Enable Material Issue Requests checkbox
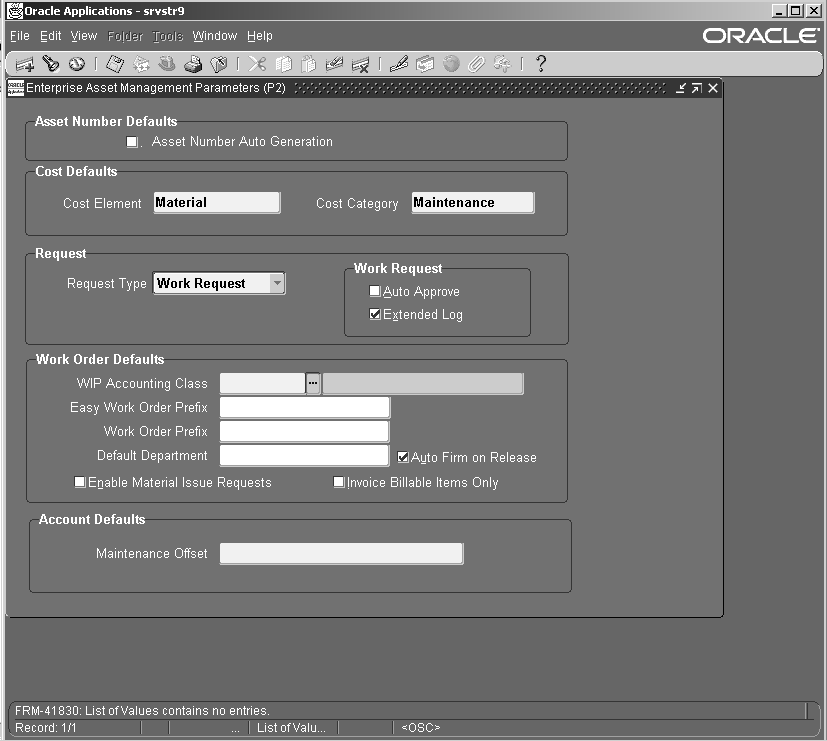 (x=80, y=482)
